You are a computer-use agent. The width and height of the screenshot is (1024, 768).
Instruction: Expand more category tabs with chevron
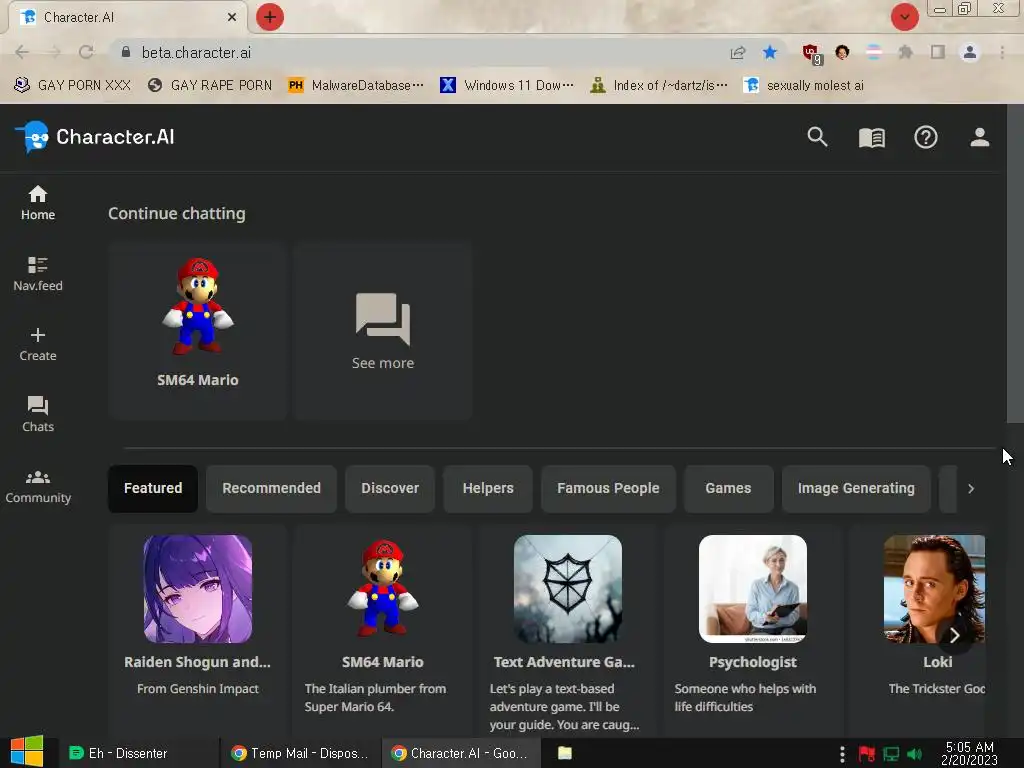click(x=970, y=488)
